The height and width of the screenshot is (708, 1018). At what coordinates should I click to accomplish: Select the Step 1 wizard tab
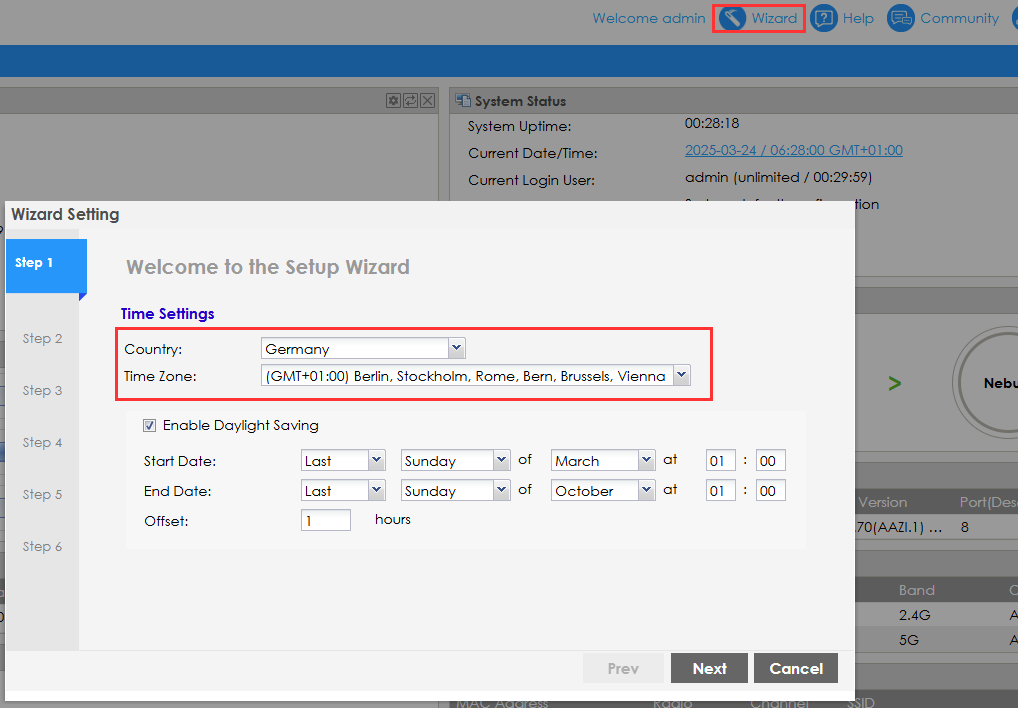tap(46, 265)
